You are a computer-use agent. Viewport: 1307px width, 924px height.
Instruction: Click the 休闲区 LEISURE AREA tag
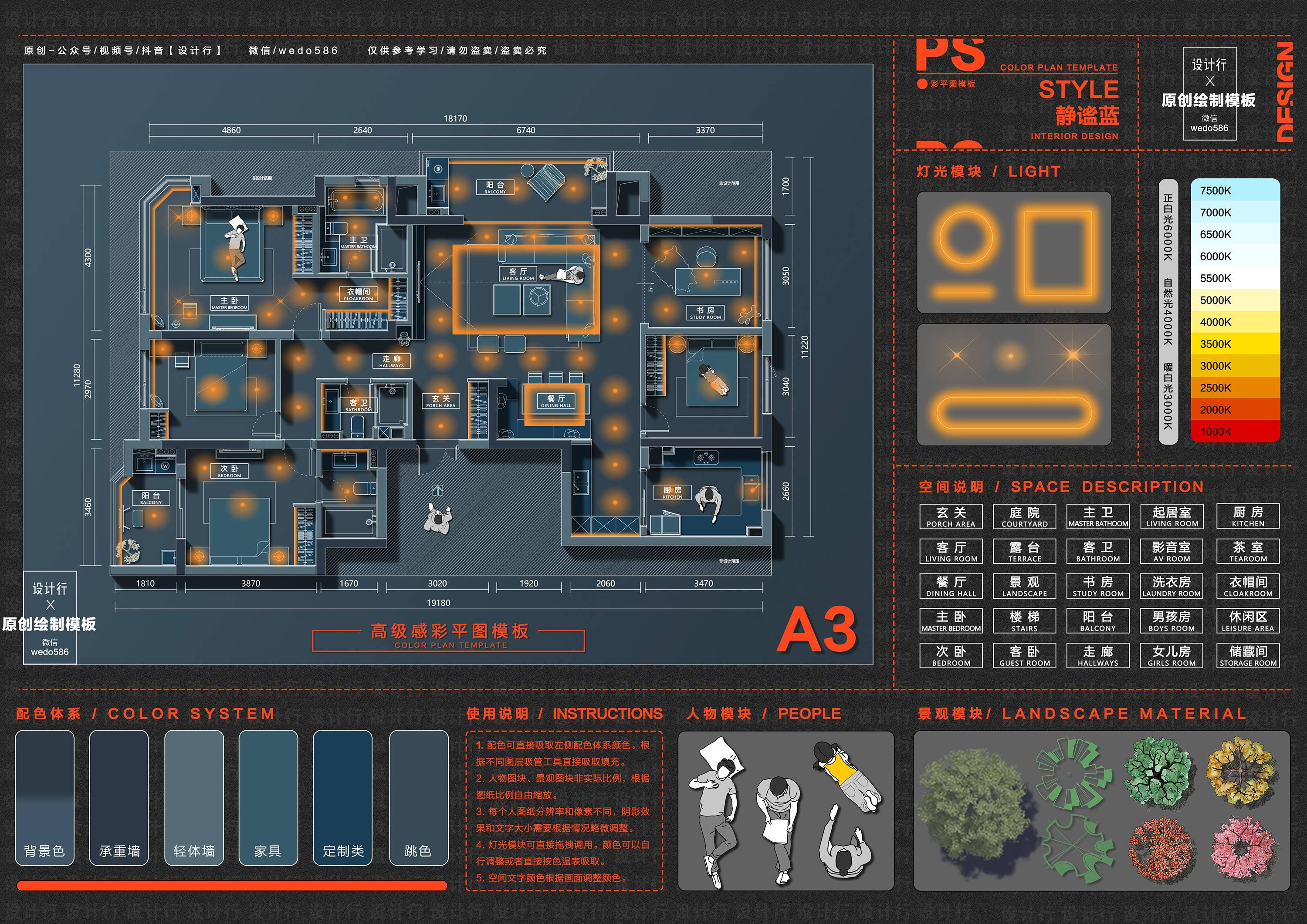[1248, 621]
